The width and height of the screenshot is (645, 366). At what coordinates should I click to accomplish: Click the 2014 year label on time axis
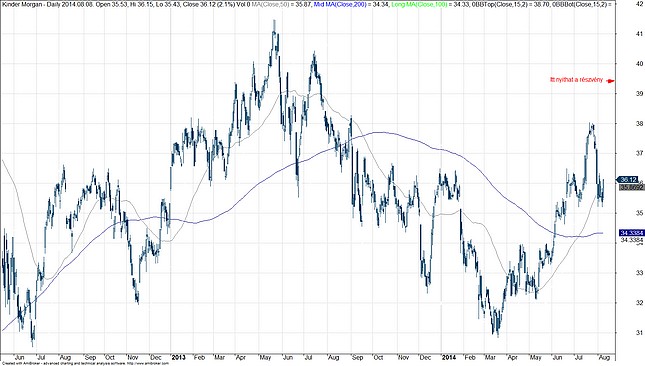(448, 357)
